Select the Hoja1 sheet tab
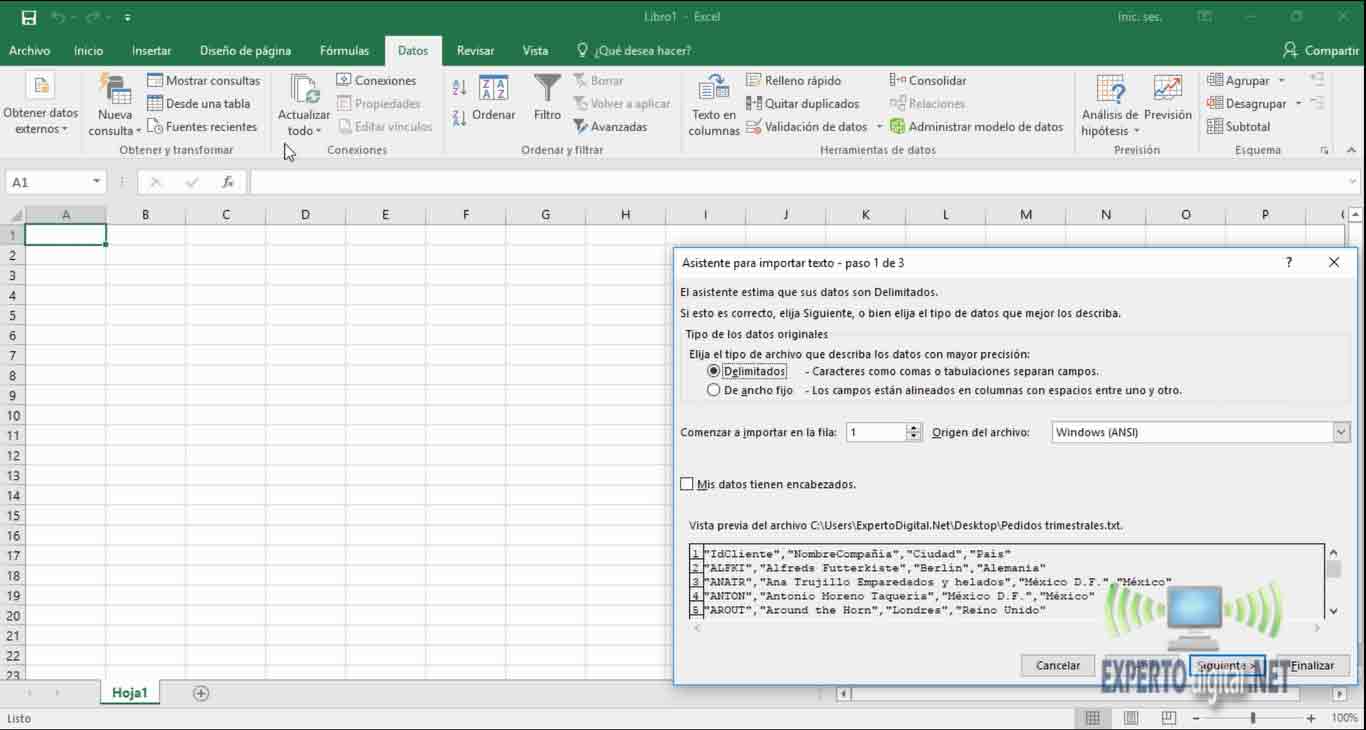 click(129, 691)
